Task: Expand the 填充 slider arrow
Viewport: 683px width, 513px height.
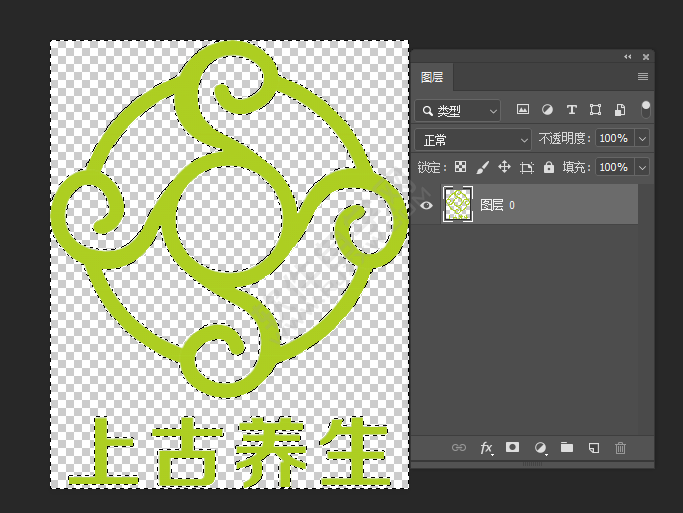Action: 642,168
